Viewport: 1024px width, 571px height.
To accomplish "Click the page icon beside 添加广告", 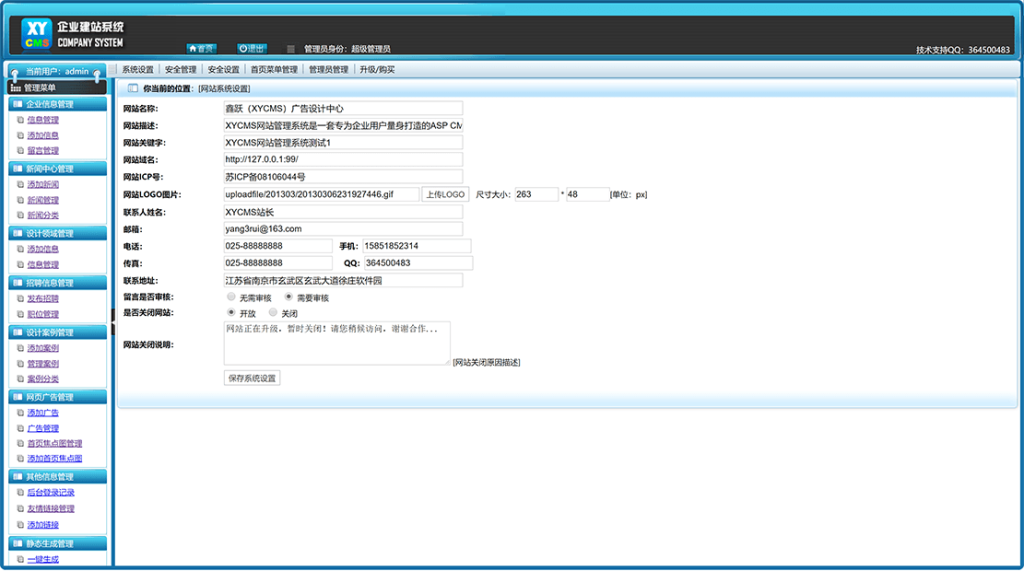I will [20, 413].
